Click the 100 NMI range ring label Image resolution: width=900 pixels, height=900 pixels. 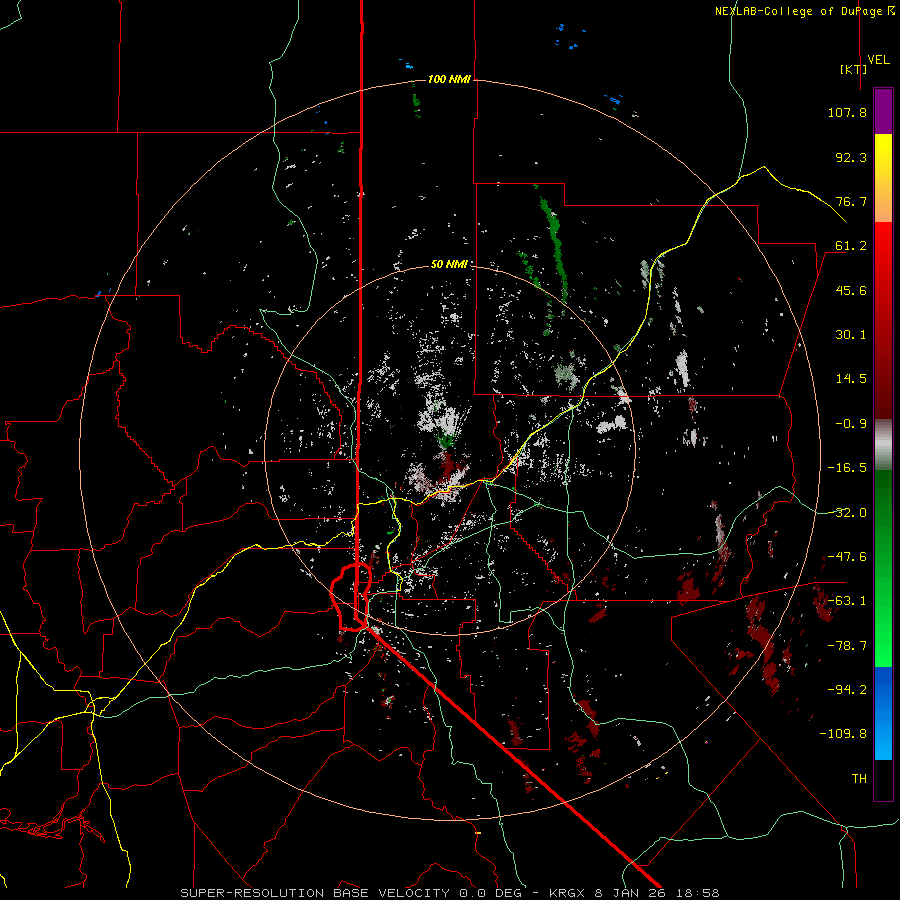449,79
